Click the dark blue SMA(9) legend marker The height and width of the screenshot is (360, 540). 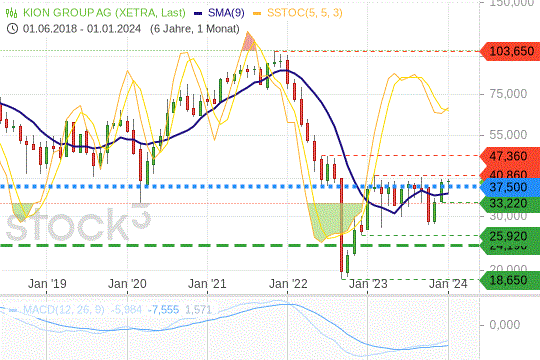[x=198, y=13]
